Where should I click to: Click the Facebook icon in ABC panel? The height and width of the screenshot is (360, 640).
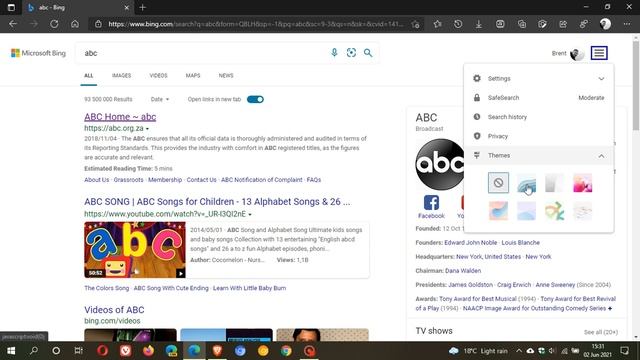(x=431, y=202)
